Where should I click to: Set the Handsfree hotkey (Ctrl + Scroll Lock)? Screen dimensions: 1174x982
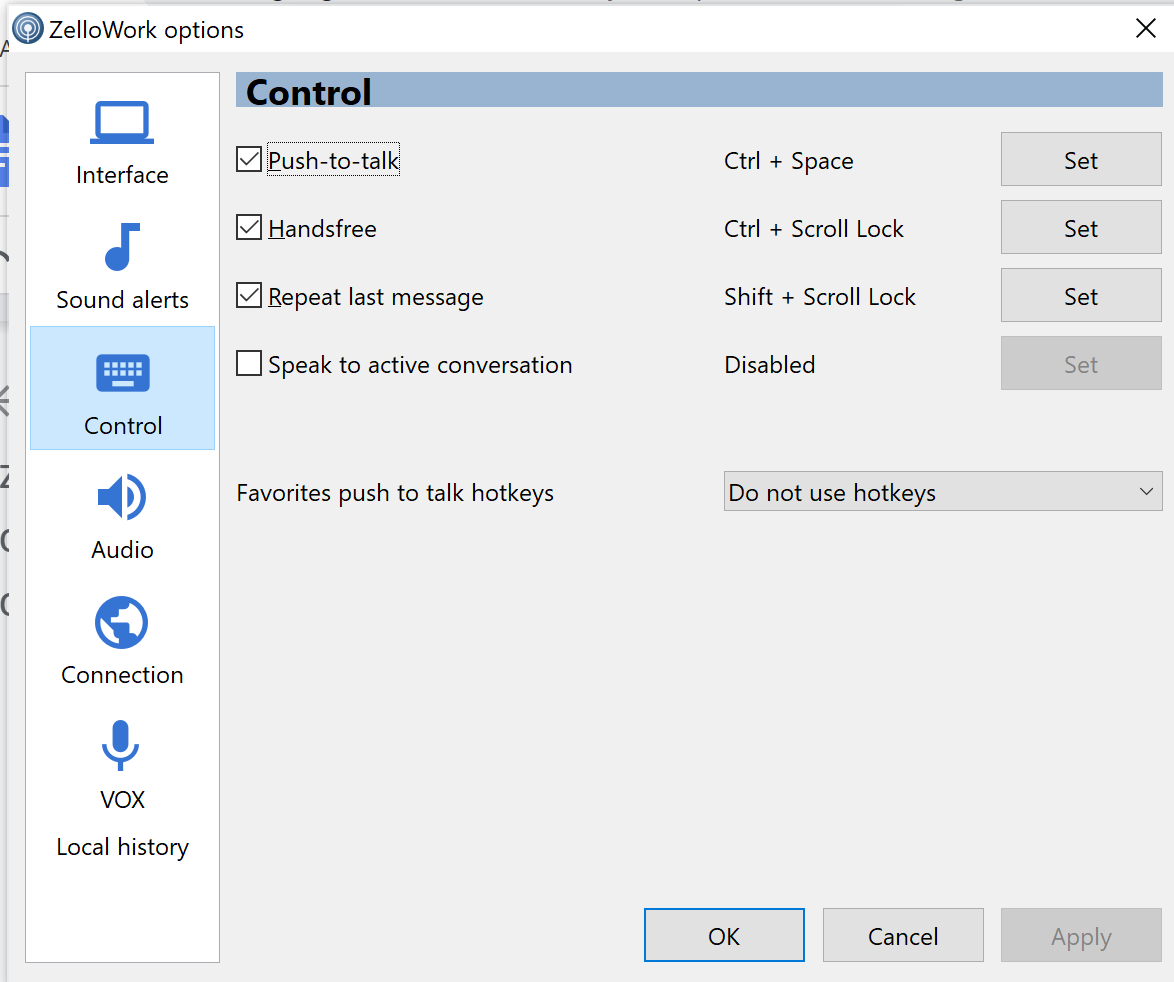(1081, 228)
